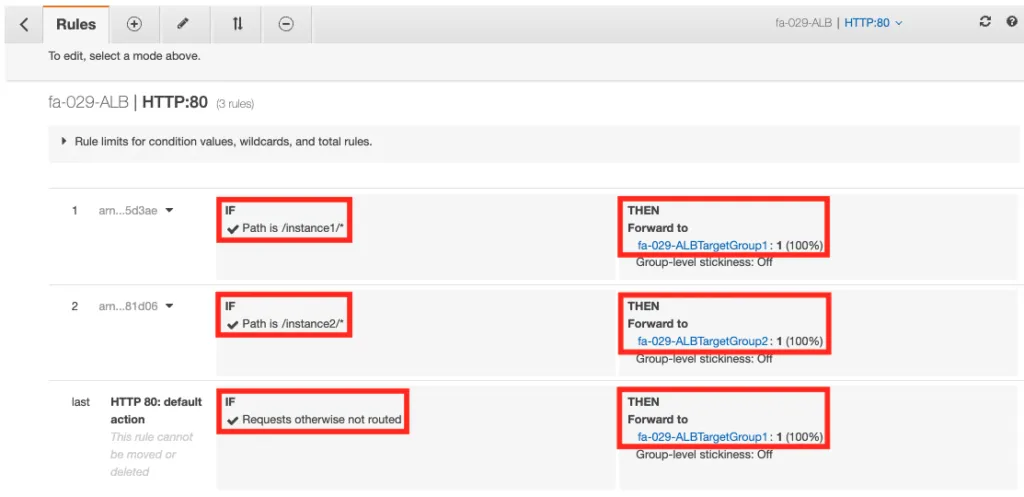Click 'Group-level stickiness: Off' under rule 2

pyautogui.click(x=704, y=359)
